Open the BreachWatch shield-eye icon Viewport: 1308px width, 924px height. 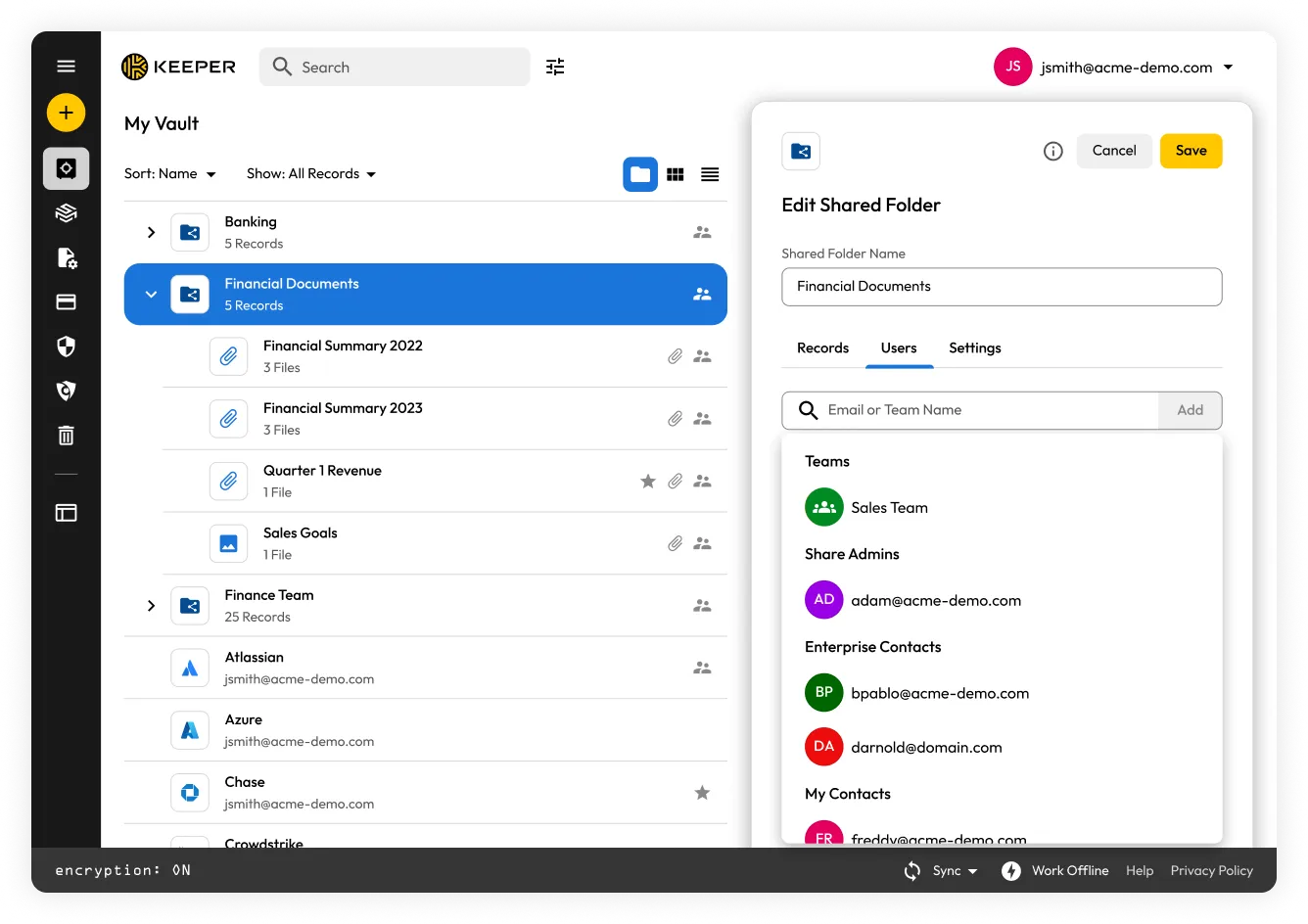[x=66, y=391]
